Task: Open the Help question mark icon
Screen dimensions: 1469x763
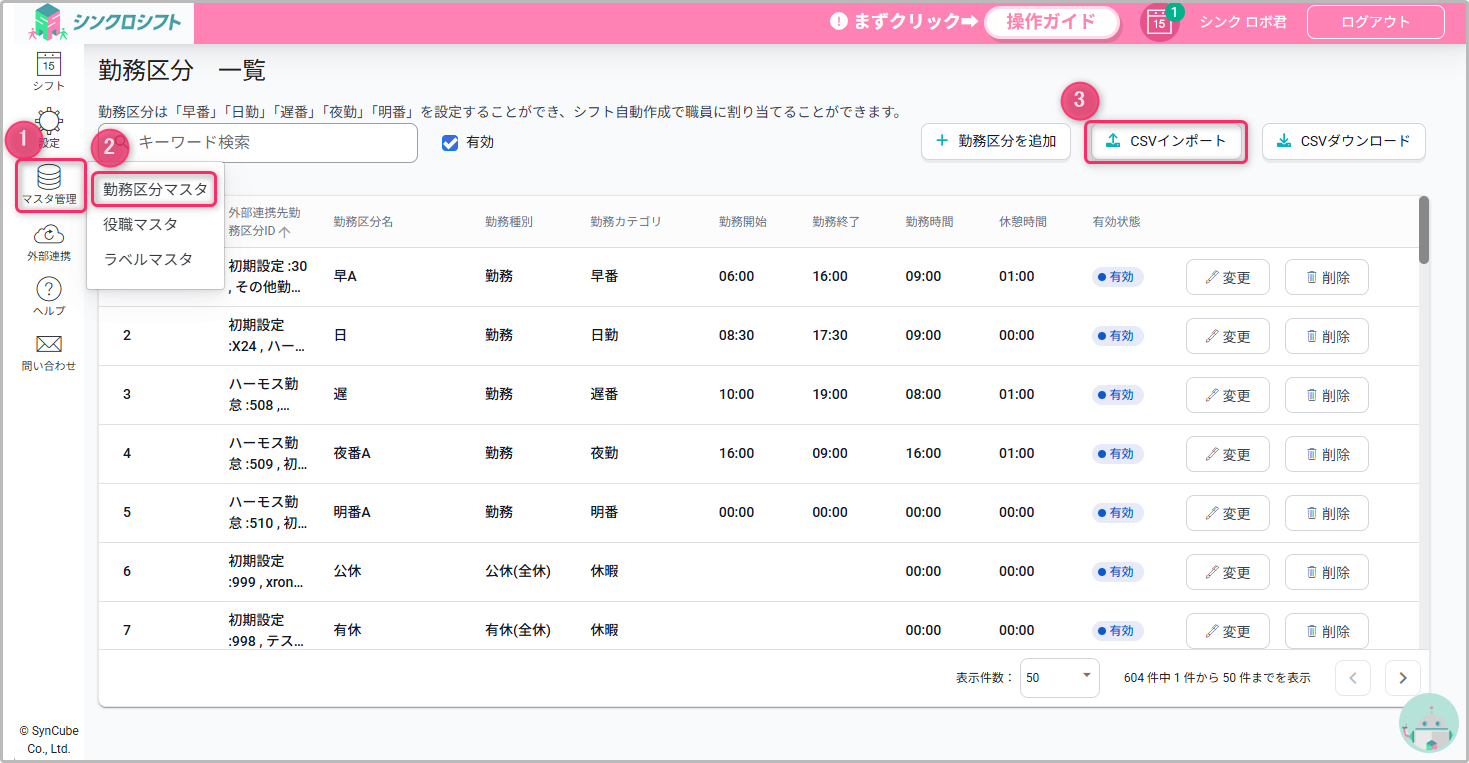Action: click(49, 291)
